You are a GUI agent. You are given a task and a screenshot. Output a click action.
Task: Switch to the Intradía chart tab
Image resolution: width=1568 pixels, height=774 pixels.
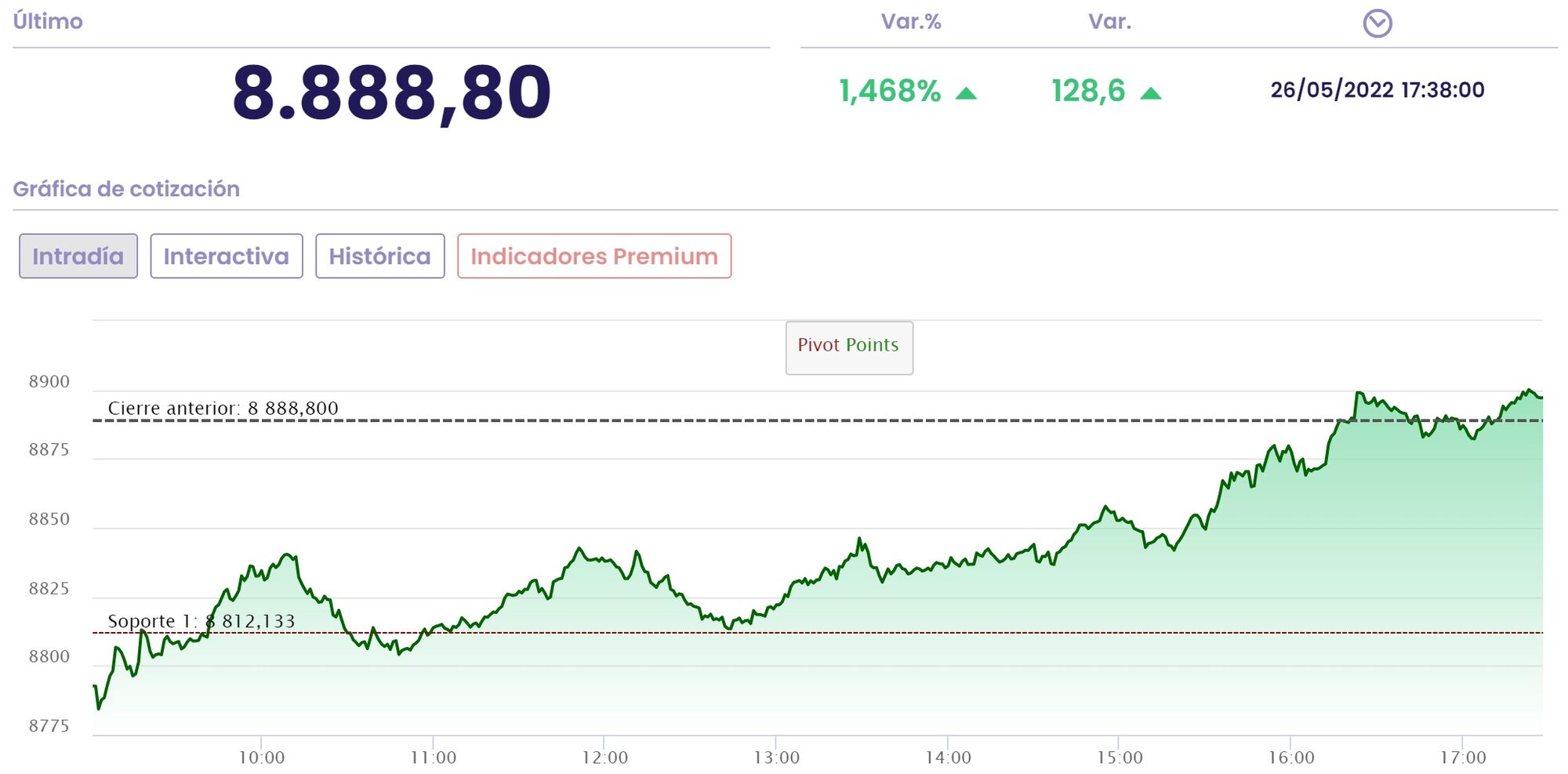point(78,256)
